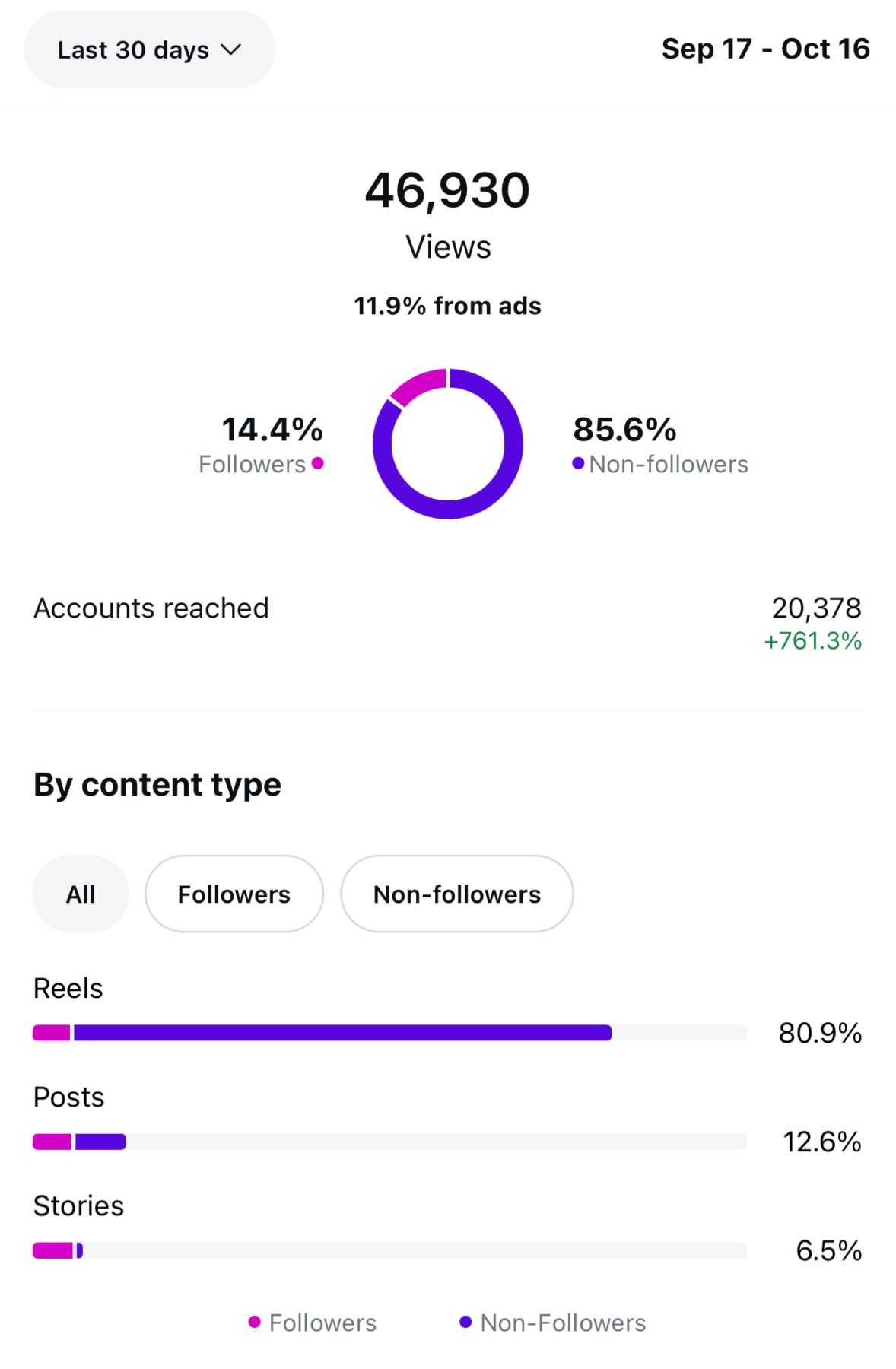Switch to the Non-followers filter chip
This screenshot has height=1369, width=896.
(x=456, y=894)
